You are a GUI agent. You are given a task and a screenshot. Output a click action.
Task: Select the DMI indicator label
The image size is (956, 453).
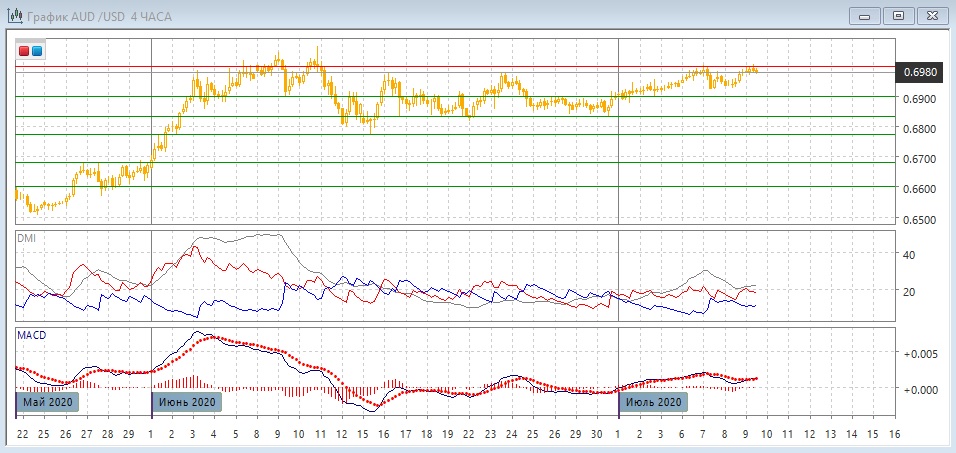click(x=26, y=238)
